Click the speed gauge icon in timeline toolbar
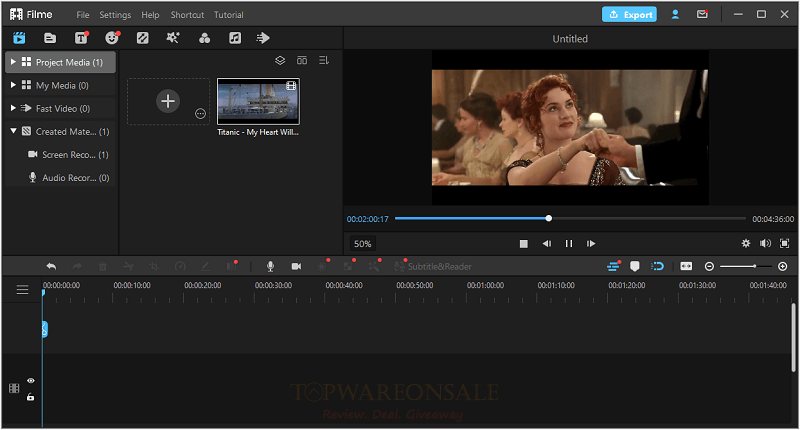The height and width of the screenshot is (430, 800). pos(180,266)
